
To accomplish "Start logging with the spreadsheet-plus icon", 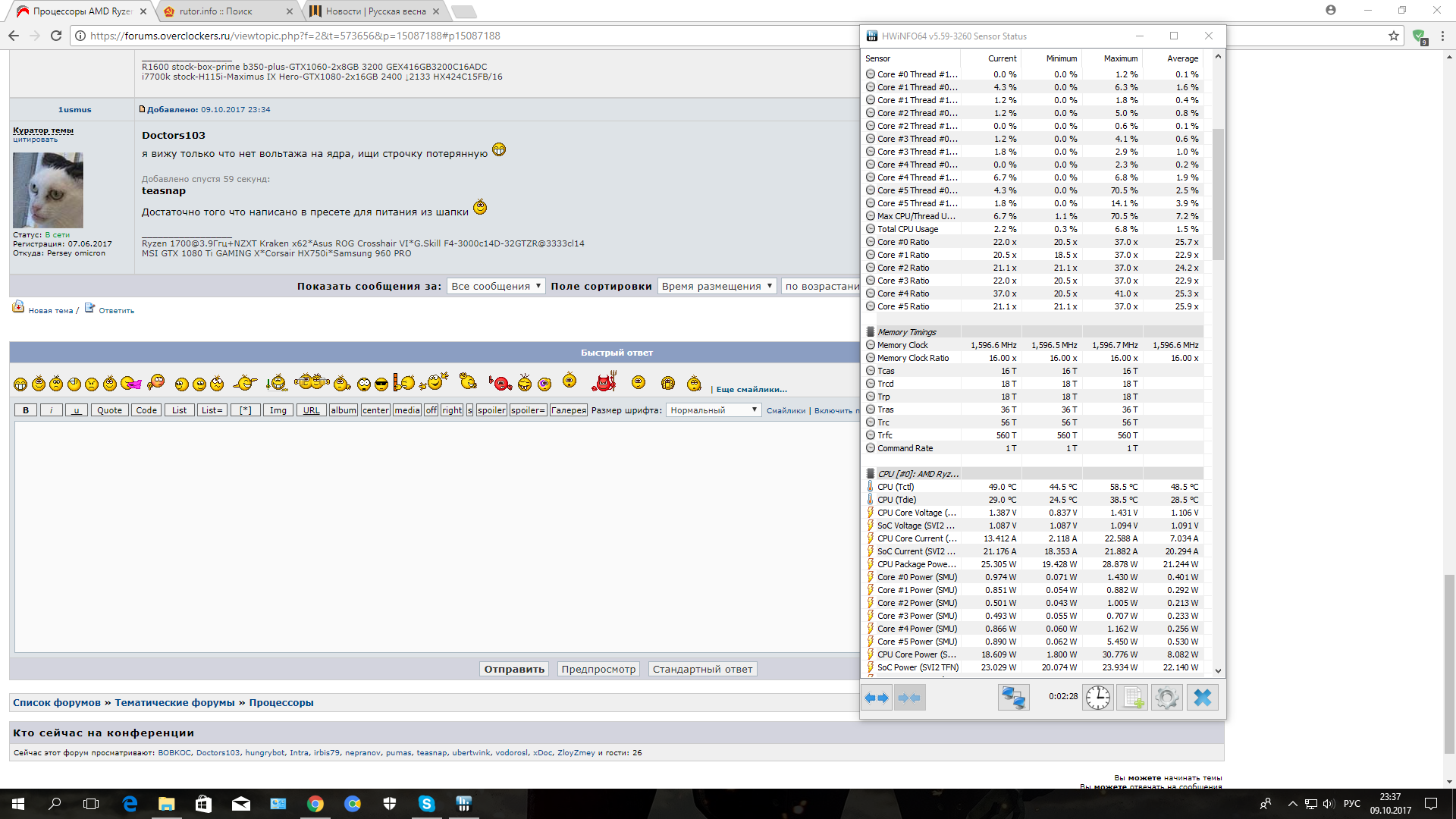I will pos(1132,698).
